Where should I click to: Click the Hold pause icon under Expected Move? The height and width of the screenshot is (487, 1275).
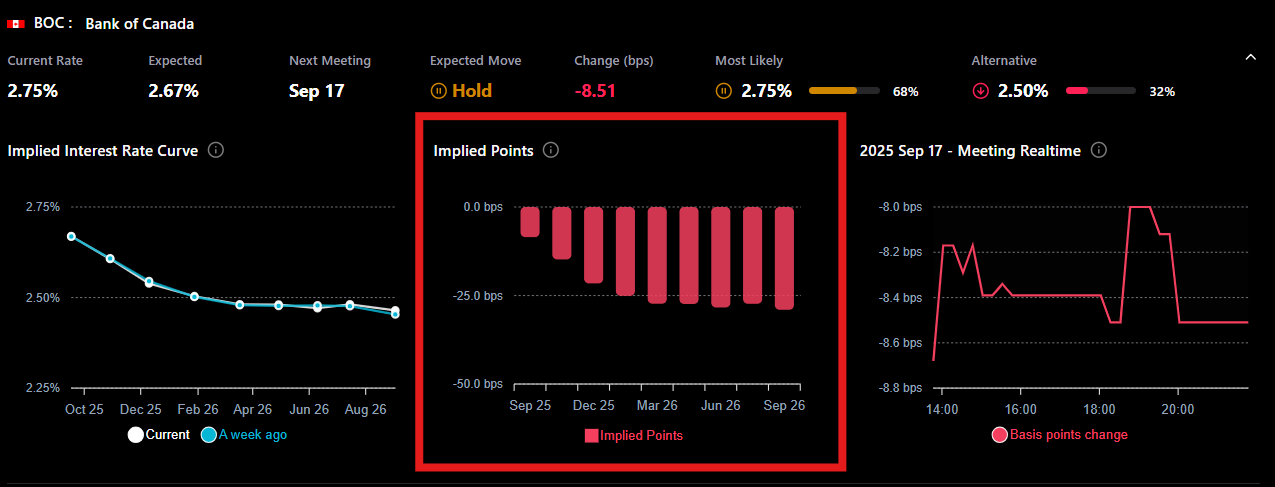[438, 91]
